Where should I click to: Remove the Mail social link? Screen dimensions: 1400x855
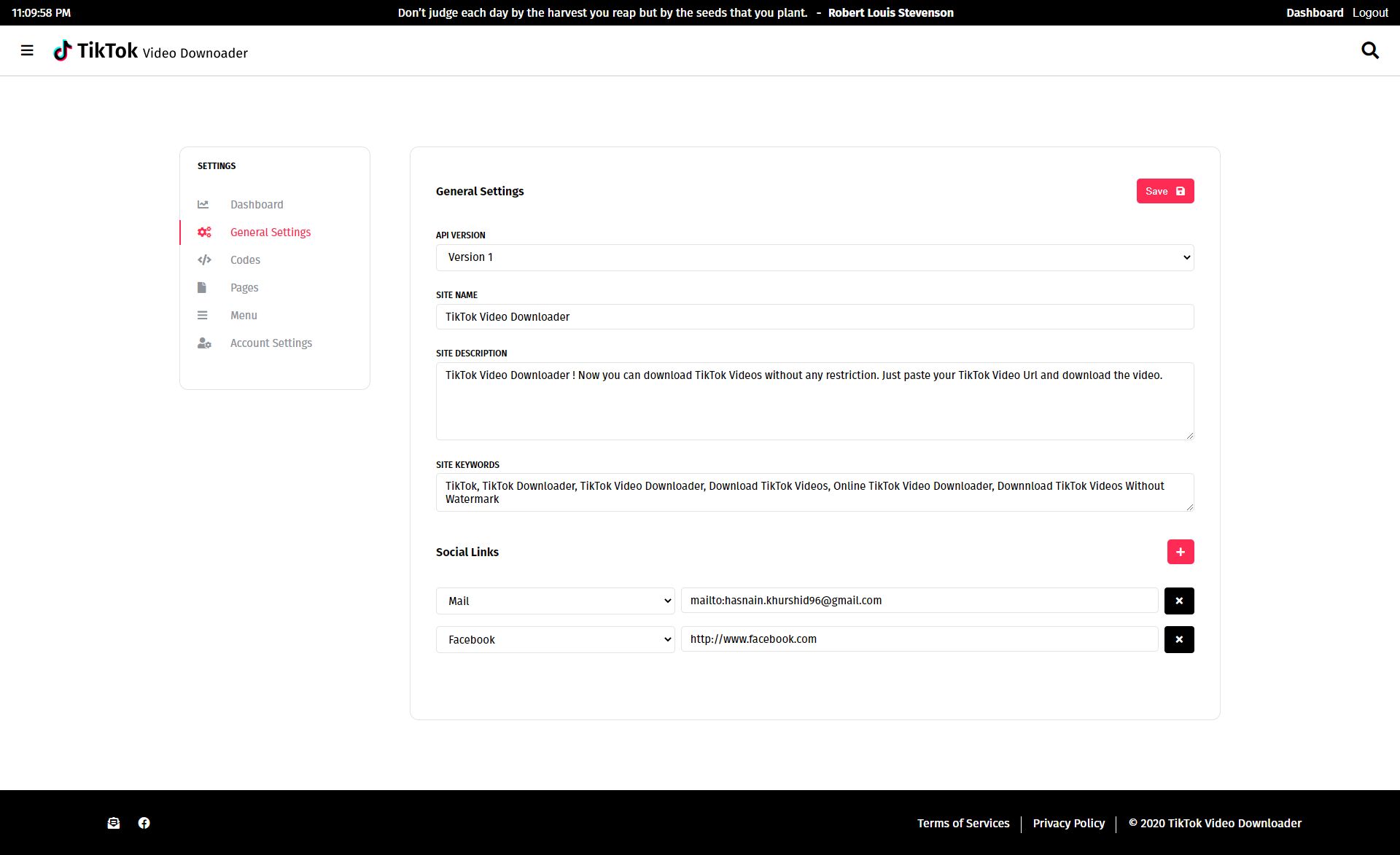click(1178, 601)
